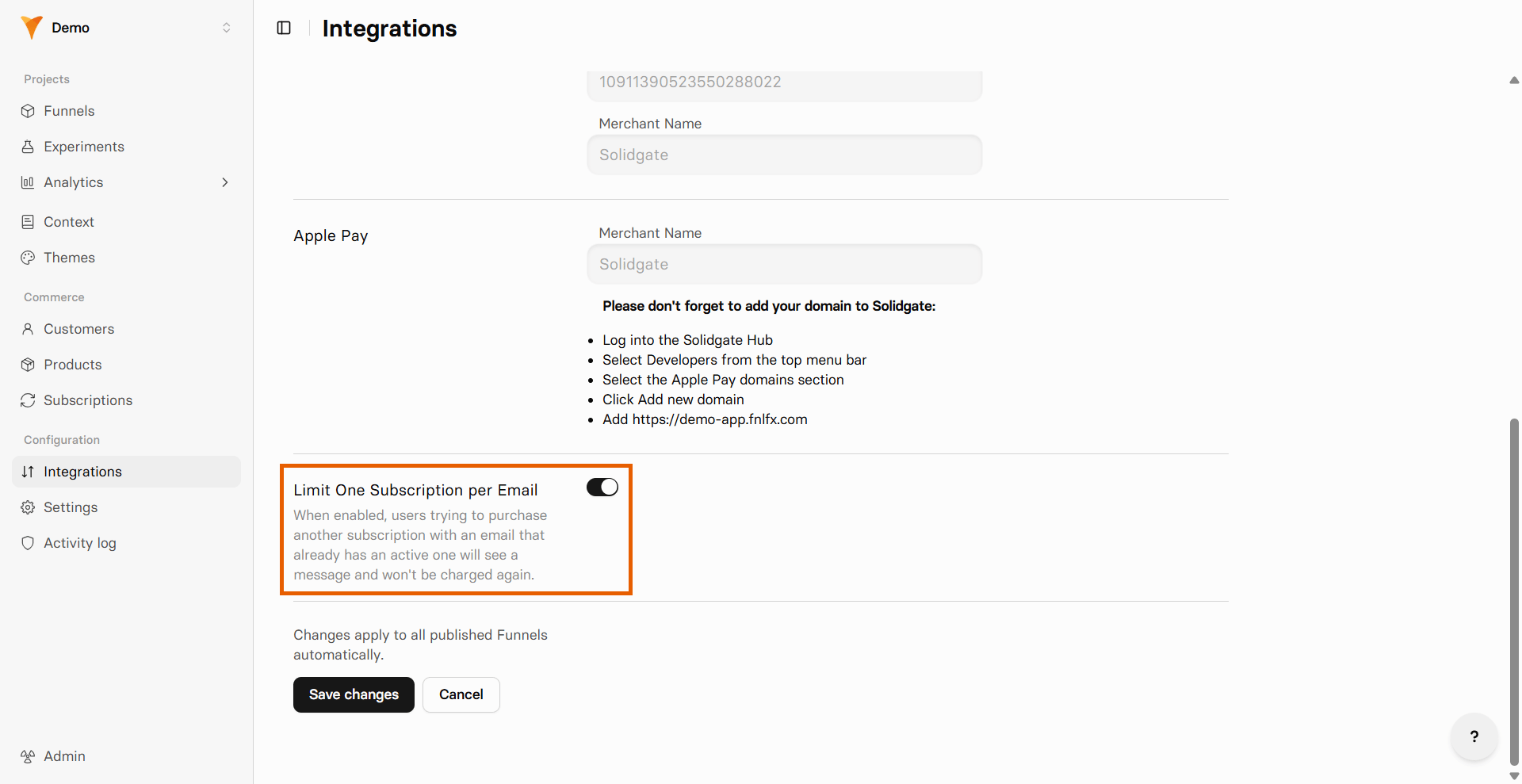
Task: Open the Demo workspace switcher
Action: click(127, 28)
